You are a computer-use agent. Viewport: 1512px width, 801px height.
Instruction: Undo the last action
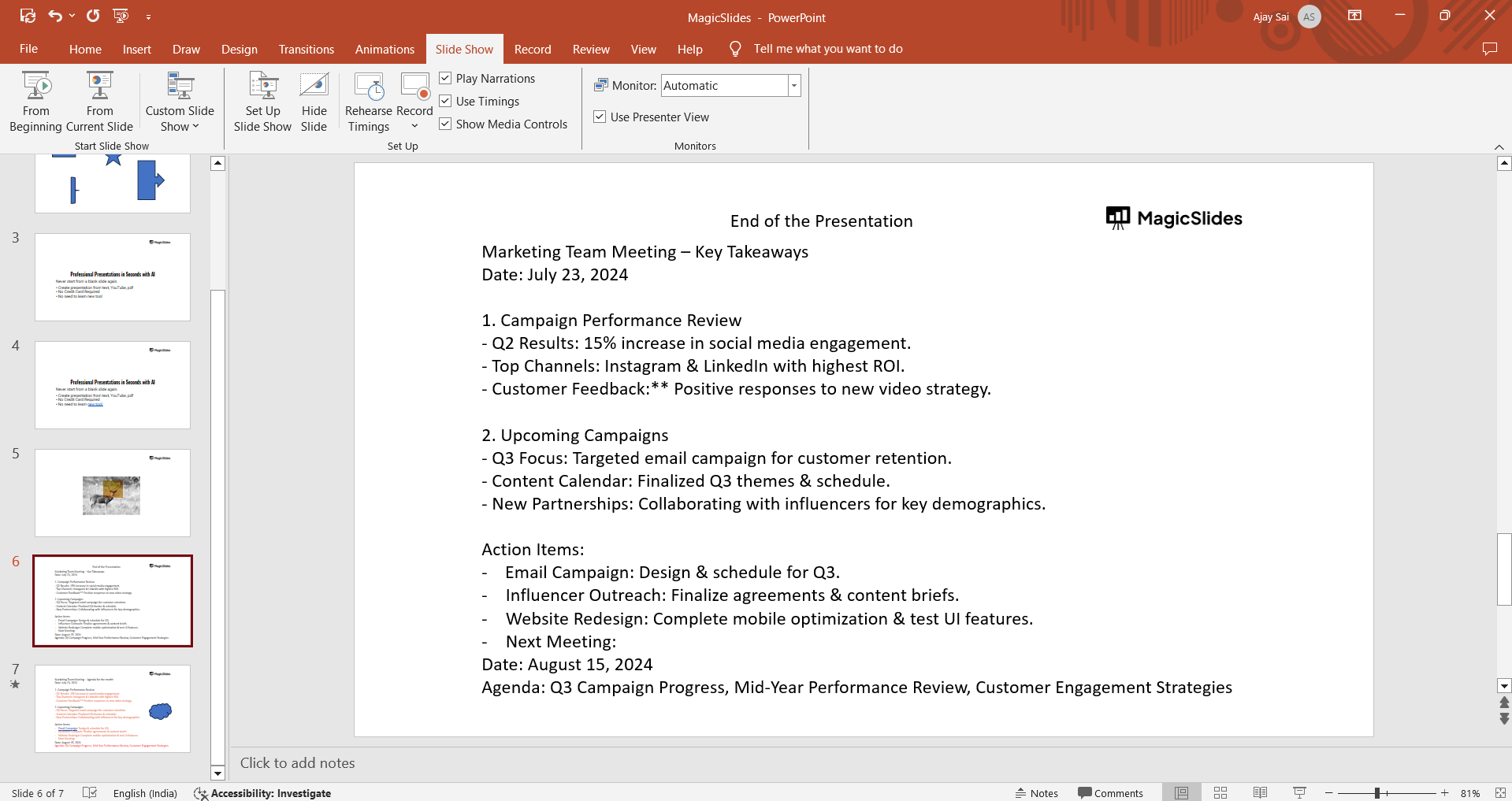tap(55, 16)
